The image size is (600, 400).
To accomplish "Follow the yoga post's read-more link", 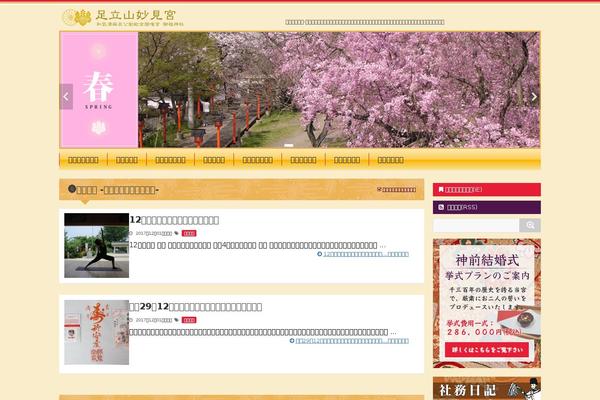I will click(363, 254).
